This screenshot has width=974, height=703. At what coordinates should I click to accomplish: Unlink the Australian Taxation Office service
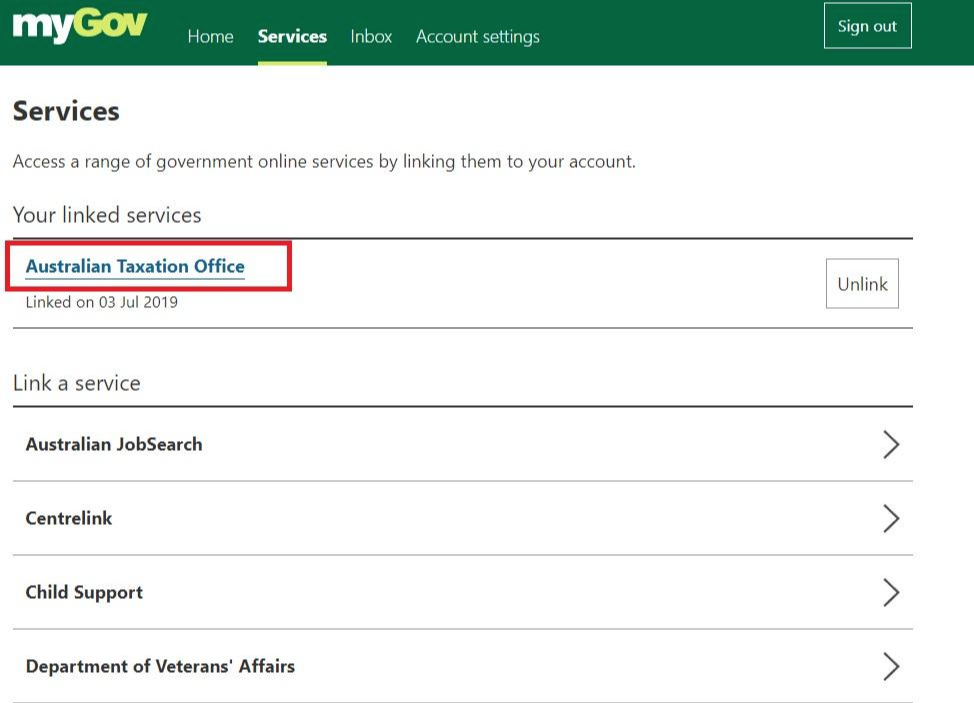(x=862, y=283)
